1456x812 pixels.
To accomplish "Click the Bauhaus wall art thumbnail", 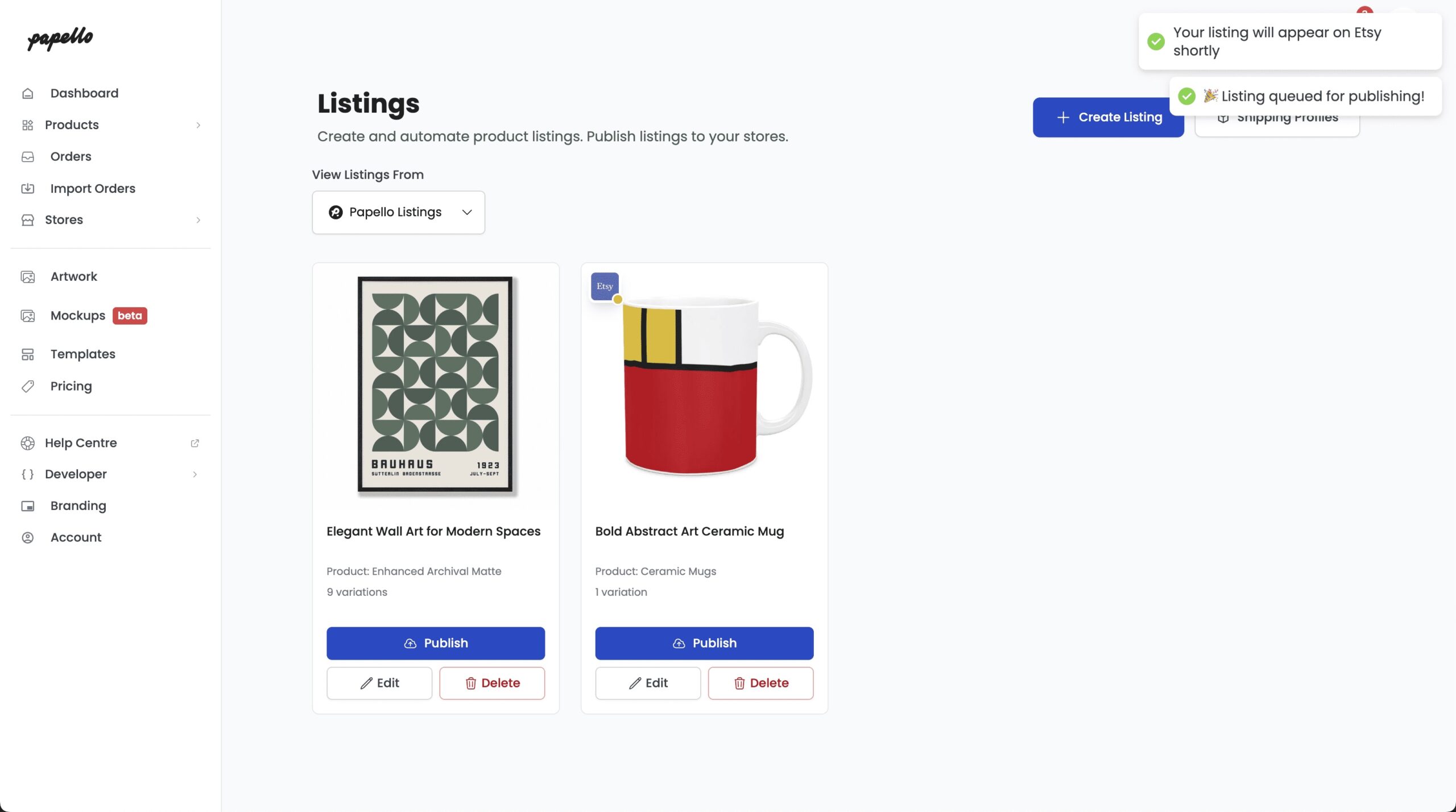I will (x=435, y=384).
